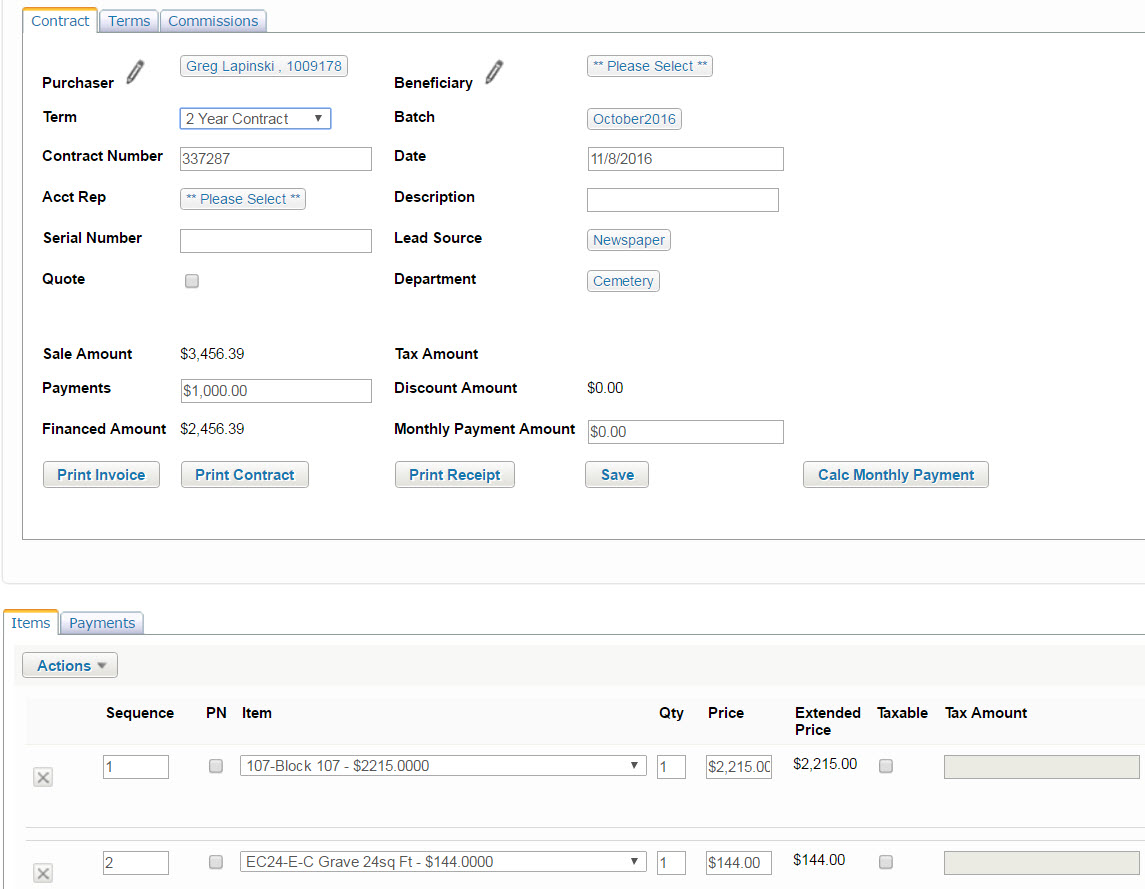Click the pencil icon next to Purchaser

(135, 72)
